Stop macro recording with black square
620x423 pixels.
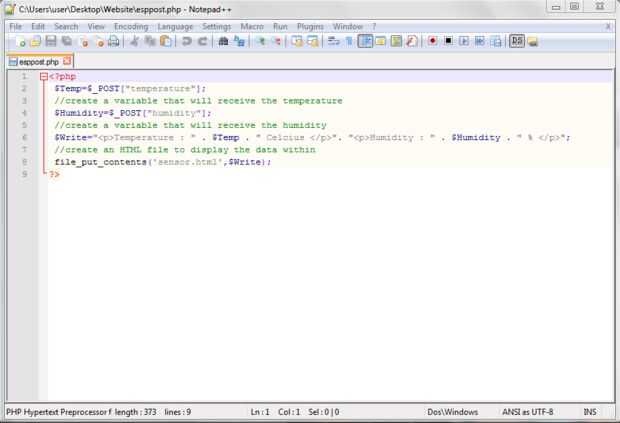(x=448, y=41)
